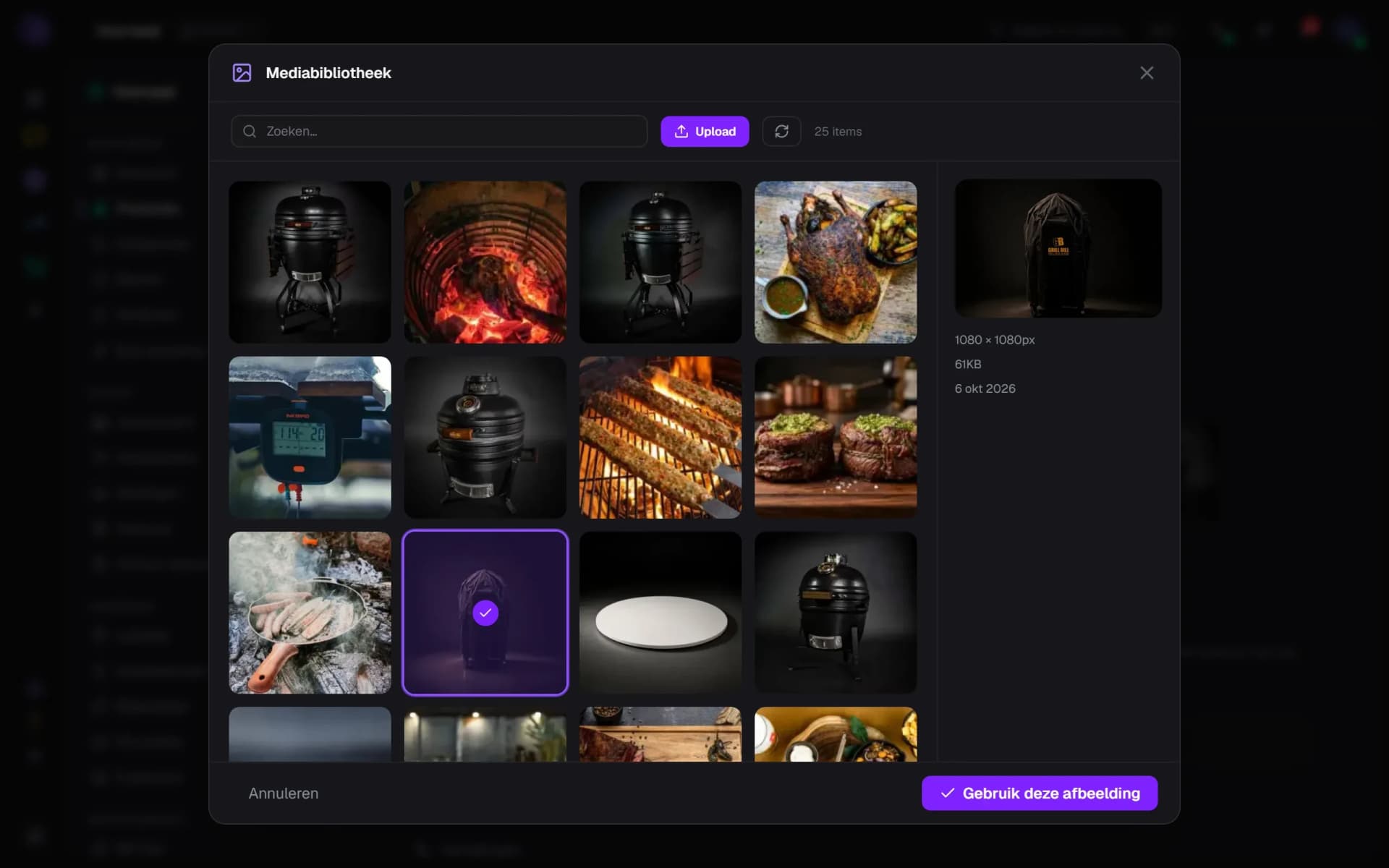This screenshot has width=1389, height=868.
Task: Choose the sausages in smoky pan image
Action: (x=310, y=613)
